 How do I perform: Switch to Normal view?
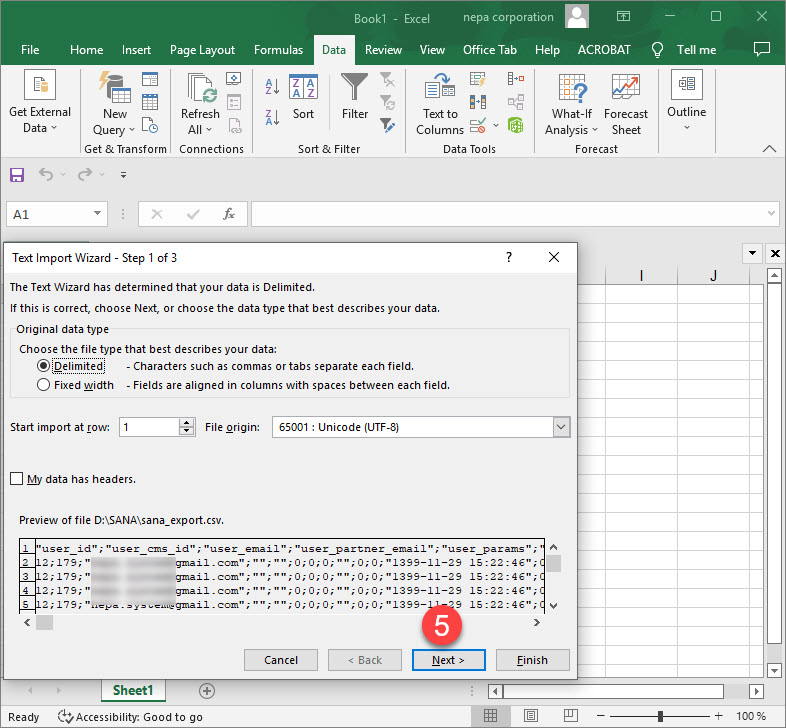point(490,716)
